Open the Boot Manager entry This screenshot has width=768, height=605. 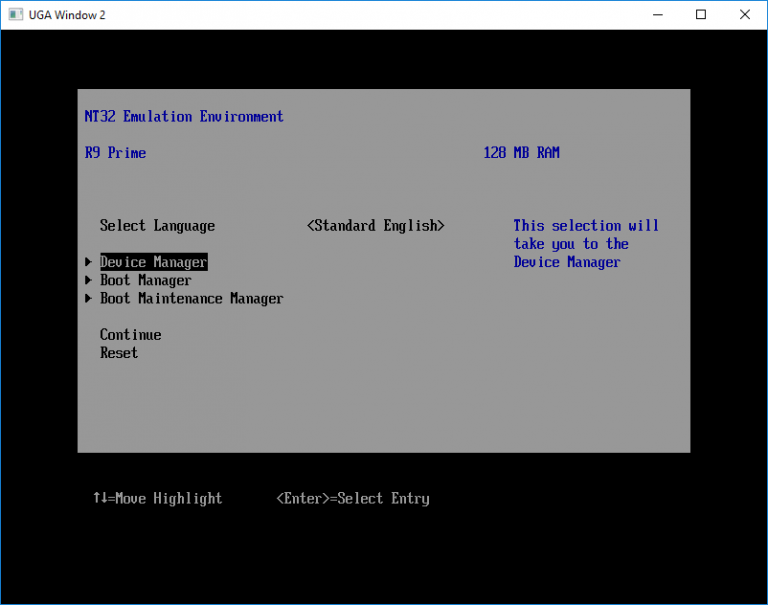click(145, 281)
